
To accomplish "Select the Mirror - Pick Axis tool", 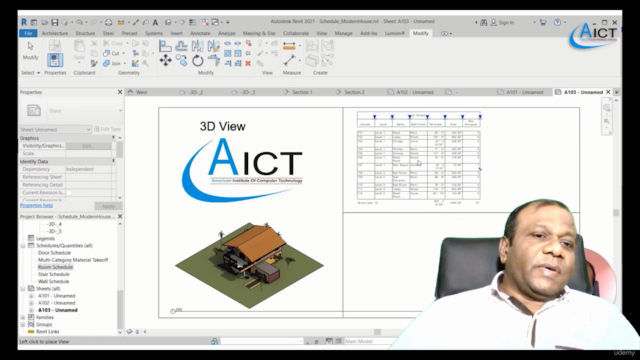I will (198, 46).
